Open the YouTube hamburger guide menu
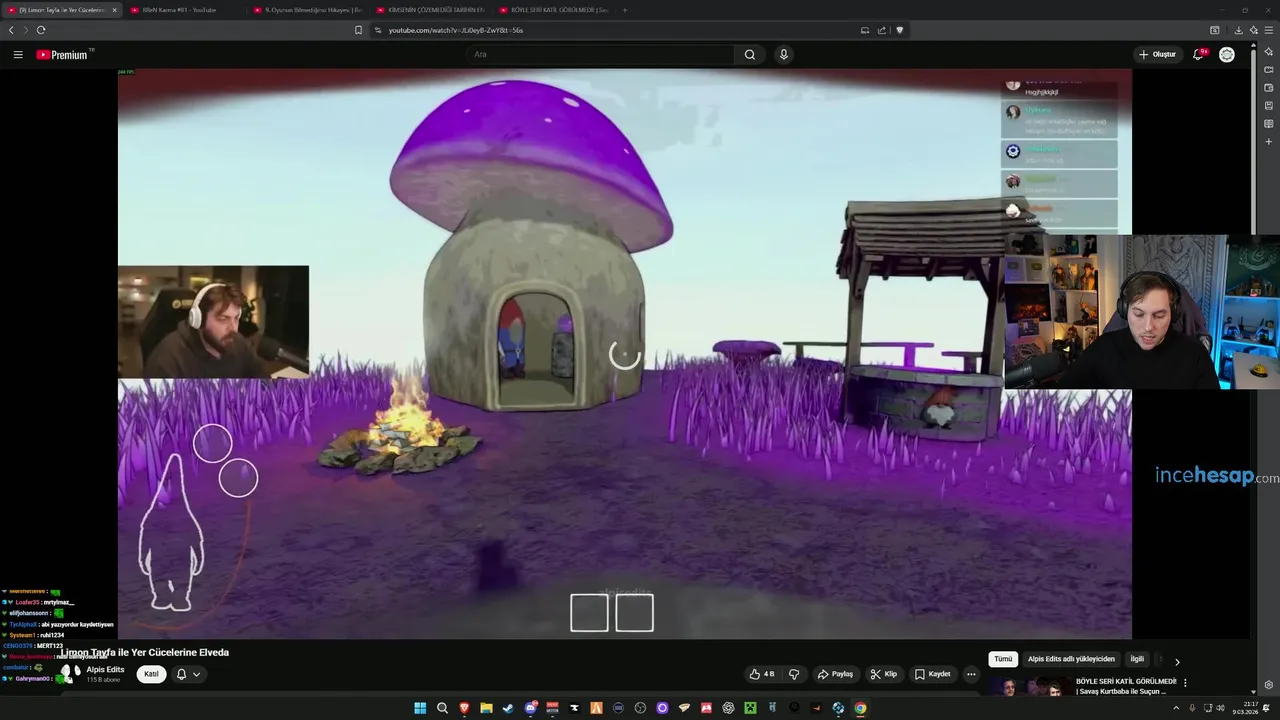 pyautogui.click(x=18, y=55)
